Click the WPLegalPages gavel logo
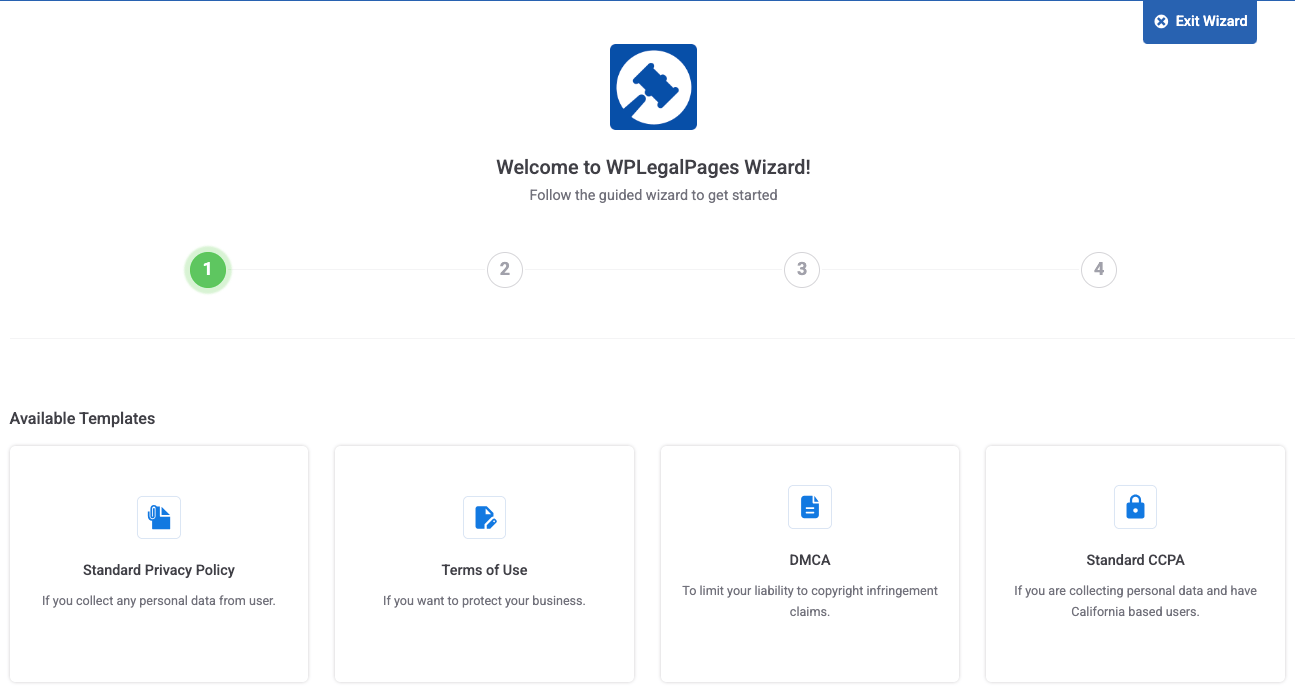Viewport: 1295px width, 693px height. click(x=653, y=87)
